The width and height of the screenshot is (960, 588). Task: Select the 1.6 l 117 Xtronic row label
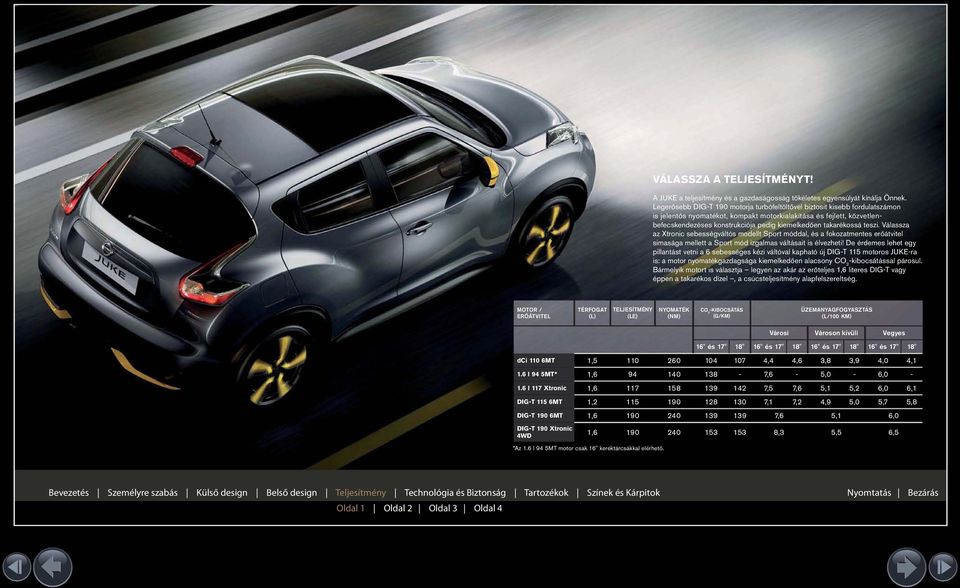[542, 388]
